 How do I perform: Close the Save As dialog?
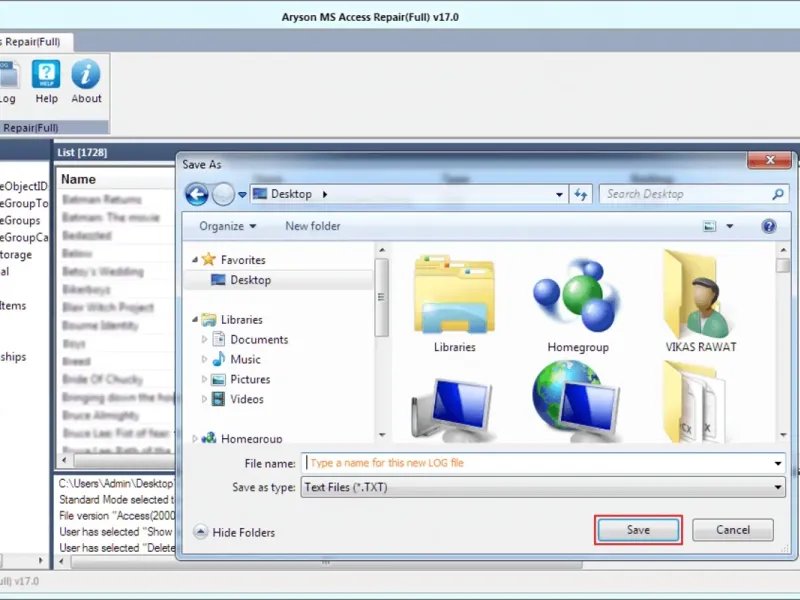pyautogui.click(x=769, y=160)
